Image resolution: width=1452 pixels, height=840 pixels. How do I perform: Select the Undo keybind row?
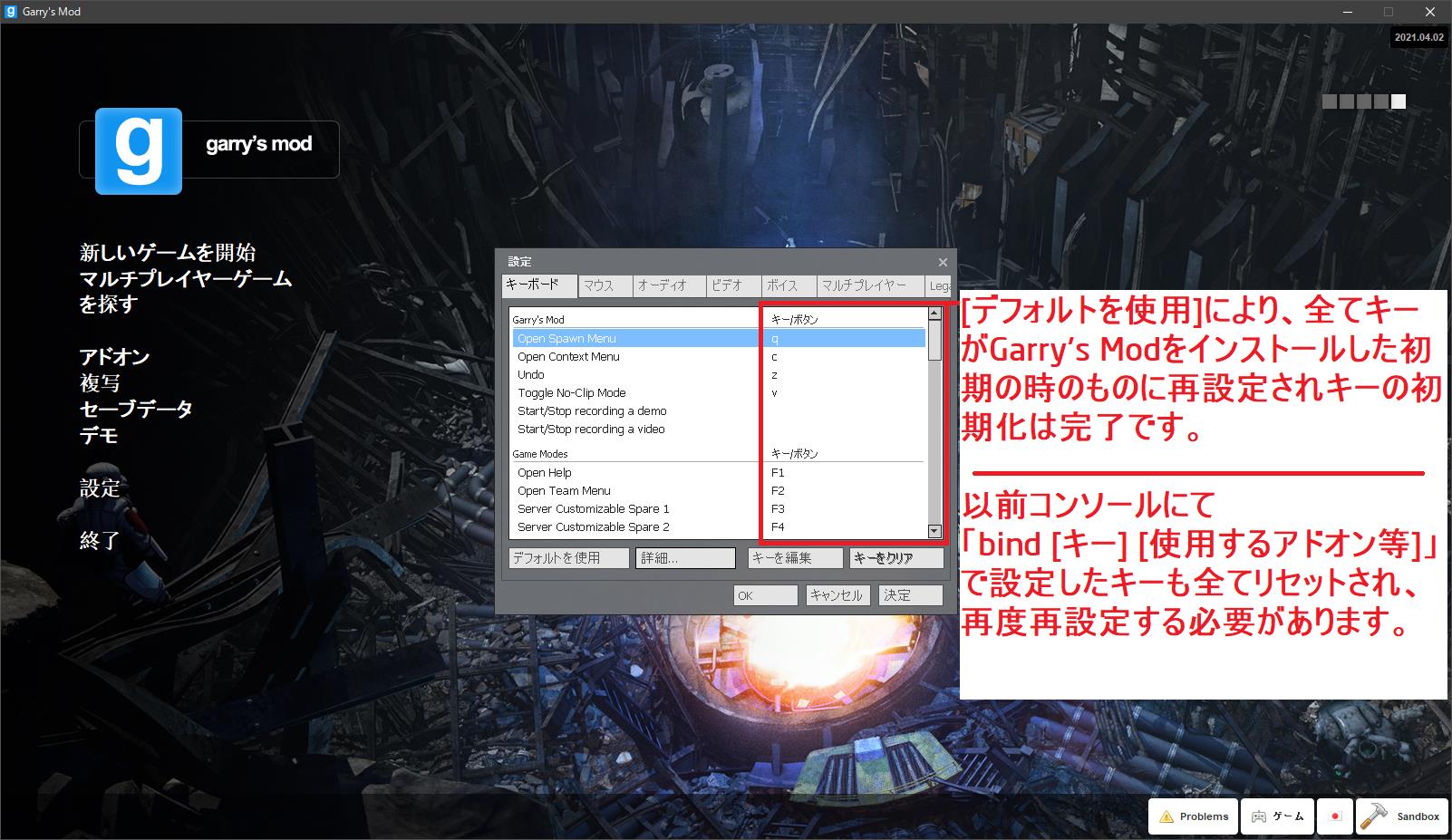click(x=719, y=374)
